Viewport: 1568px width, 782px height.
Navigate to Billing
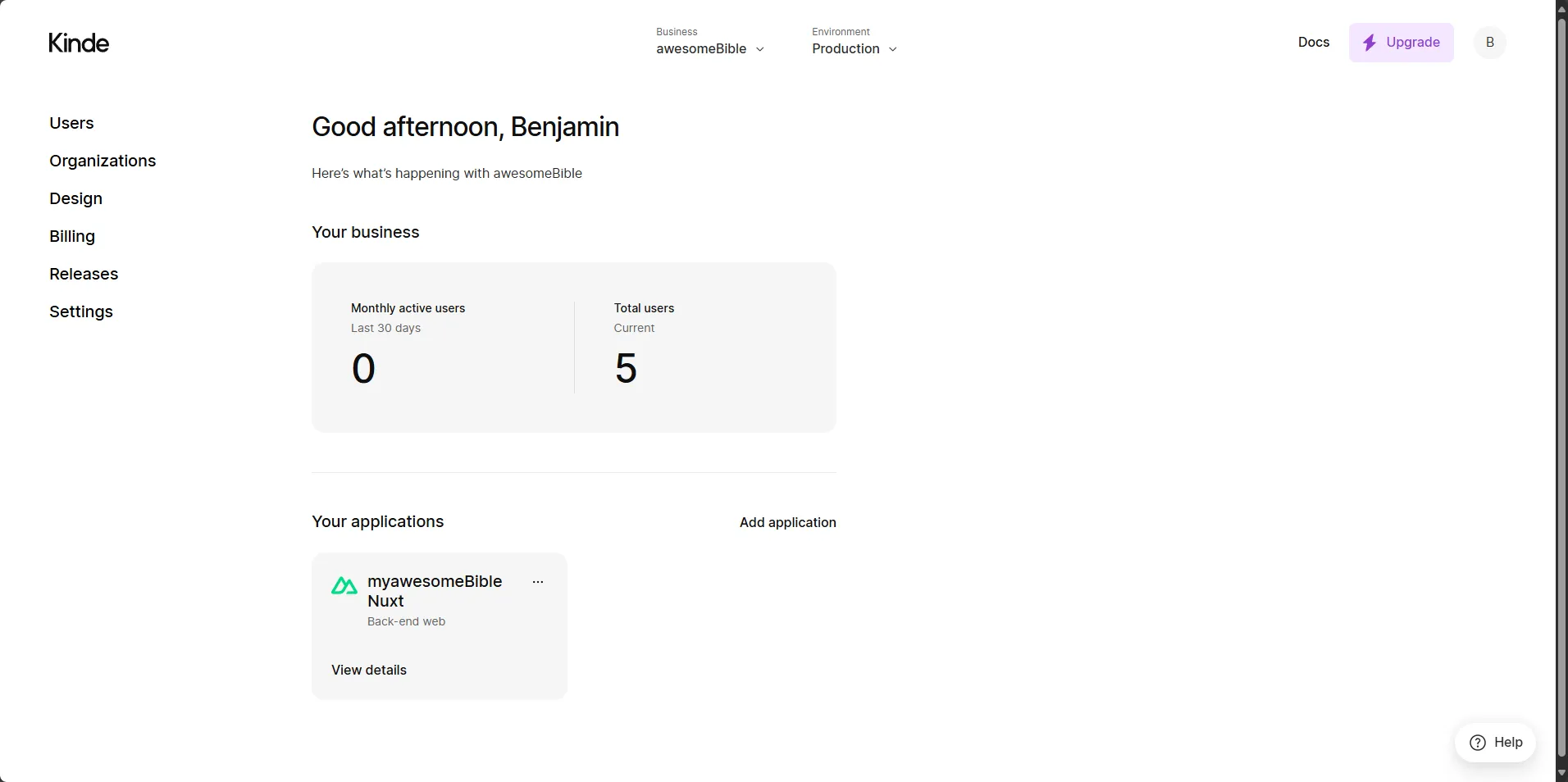point(72,236)
